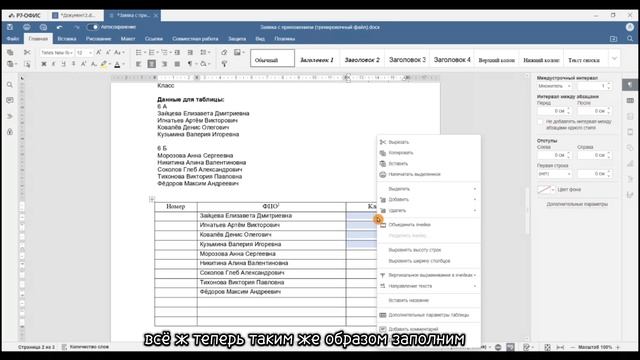
Task: Click the Cut scissors icon in ribbon
Action: (x=27, y=53)
